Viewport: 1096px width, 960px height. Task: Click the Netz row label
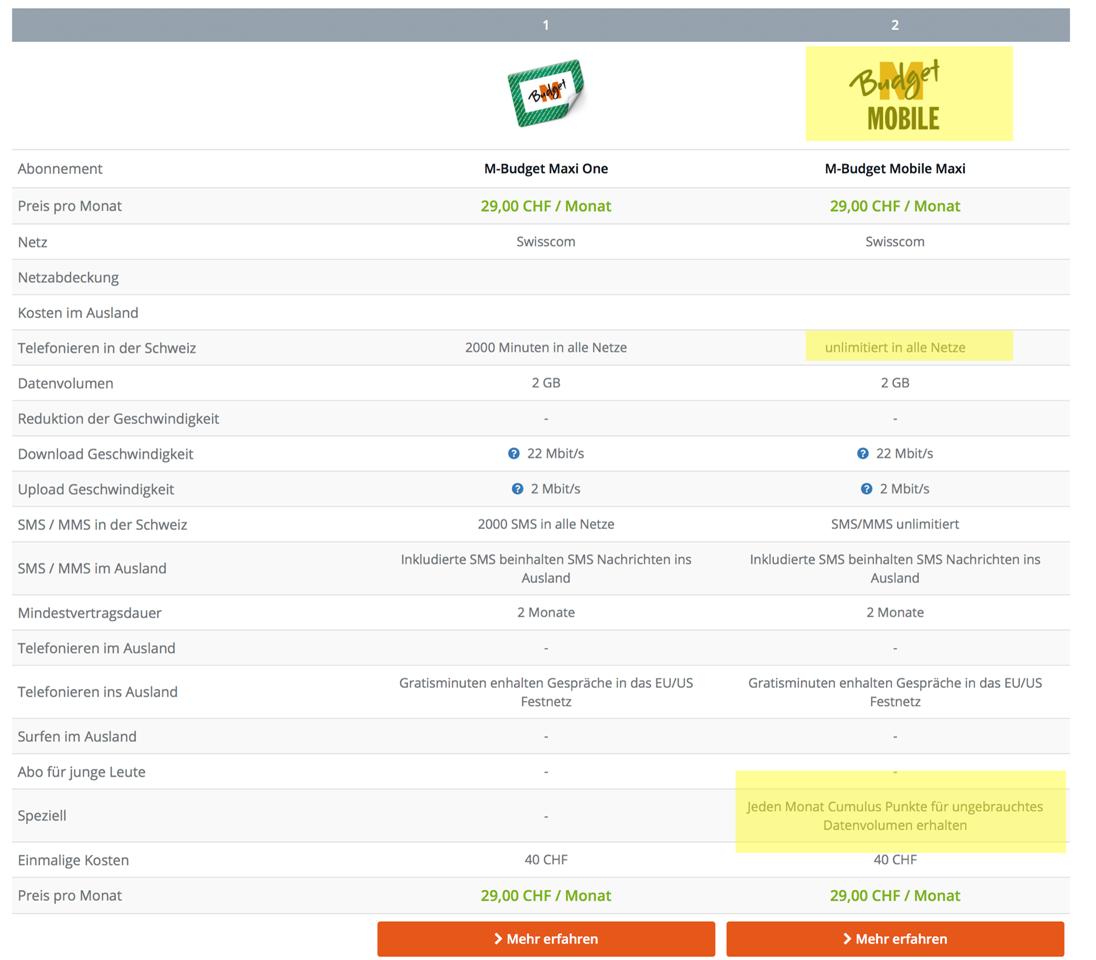[33, 242]
